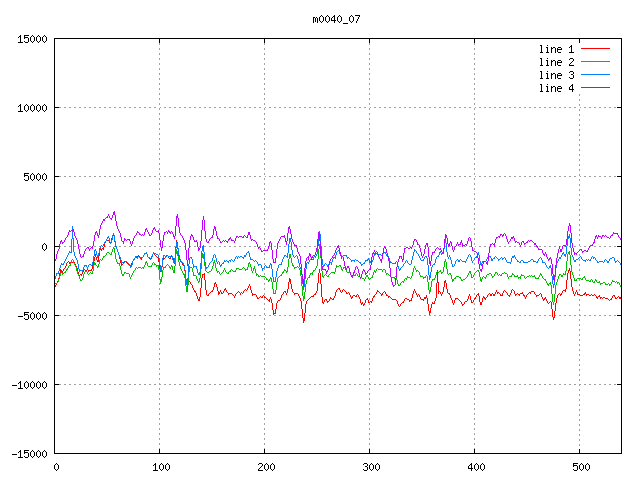
Task: Click the 15000 y-axis tick label
Action: point(32,39)
